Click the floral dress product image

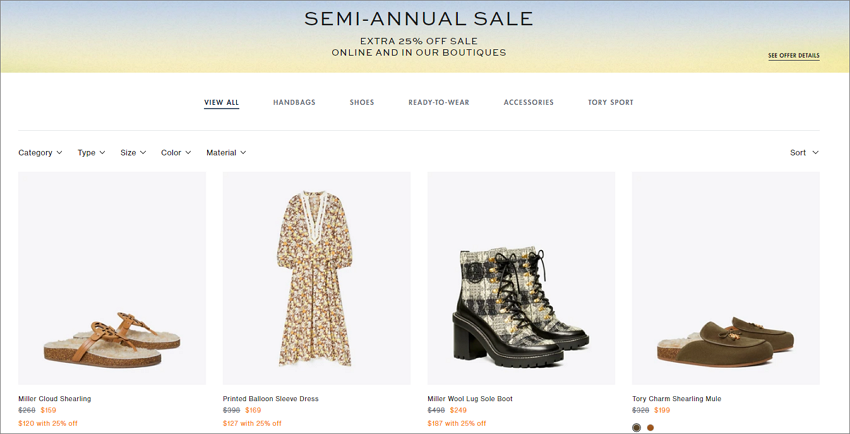coord(317,278)
